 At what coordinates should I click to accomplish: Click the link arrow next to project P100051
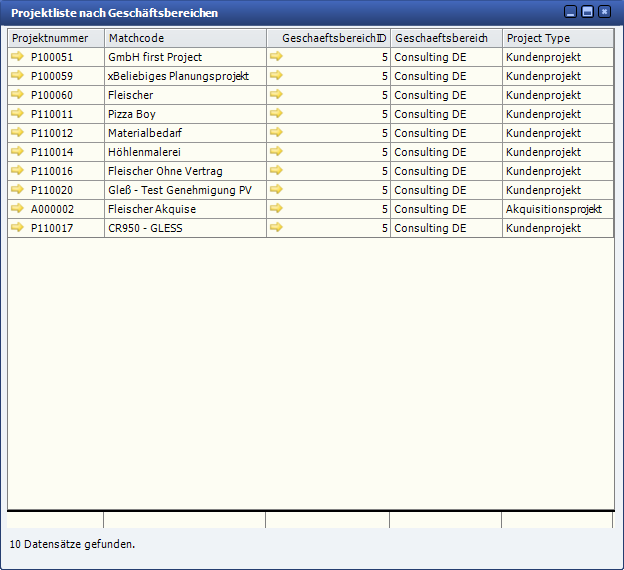[x=17, y=57]
